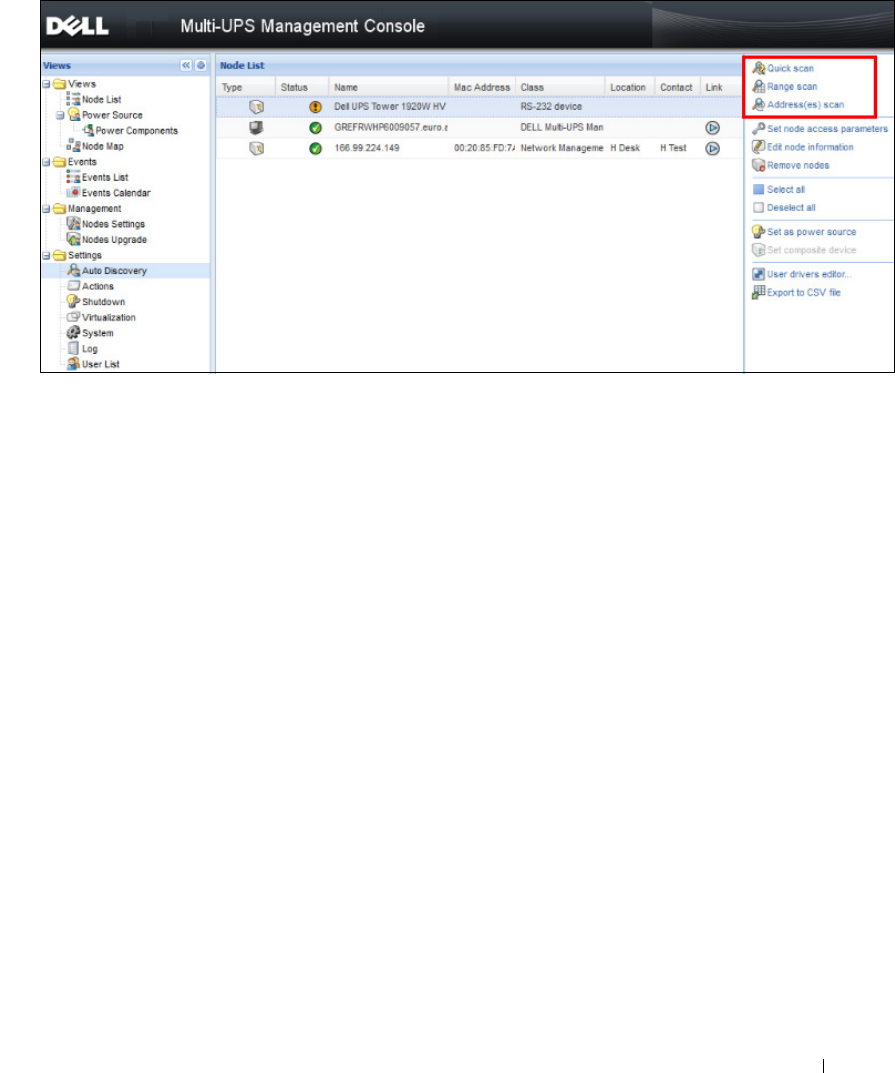
Task: Open Node Map view
Action: pos(103,146)
